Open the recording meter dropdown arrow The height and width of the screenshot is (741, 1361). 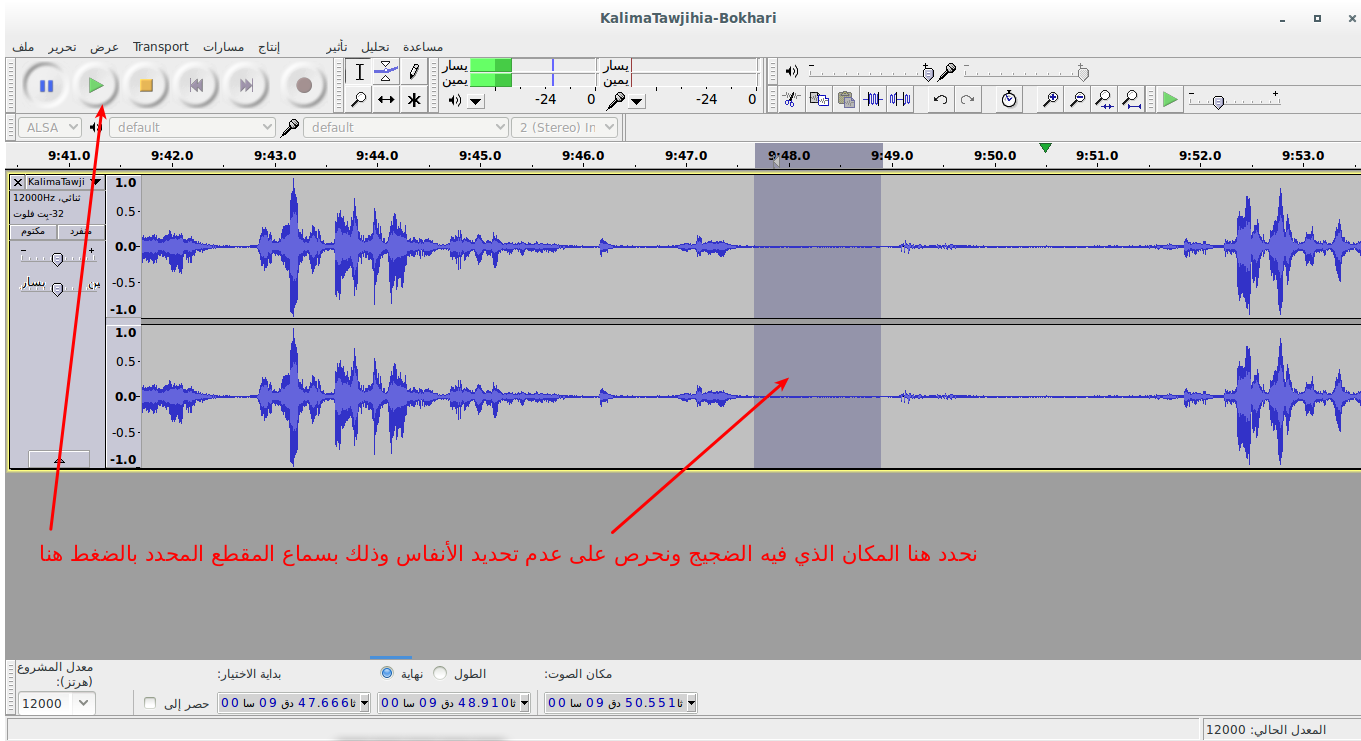pyautogui.click(x=637, y=100)
